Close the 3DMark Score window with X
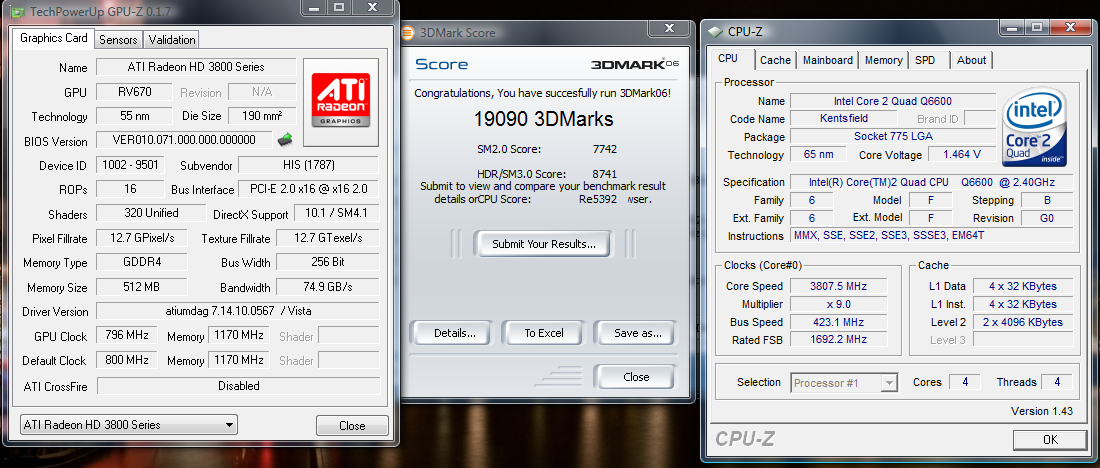This screenshot has width=1100, height=468. point(668,28)
